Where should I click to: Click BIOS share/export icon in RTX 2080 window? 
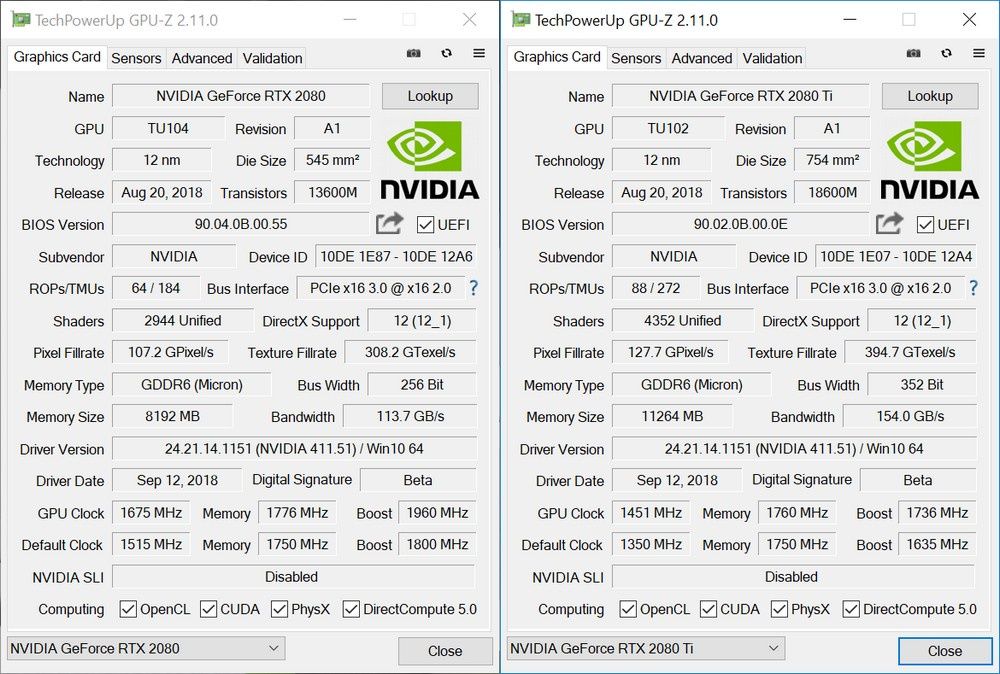tap(390, 223)
